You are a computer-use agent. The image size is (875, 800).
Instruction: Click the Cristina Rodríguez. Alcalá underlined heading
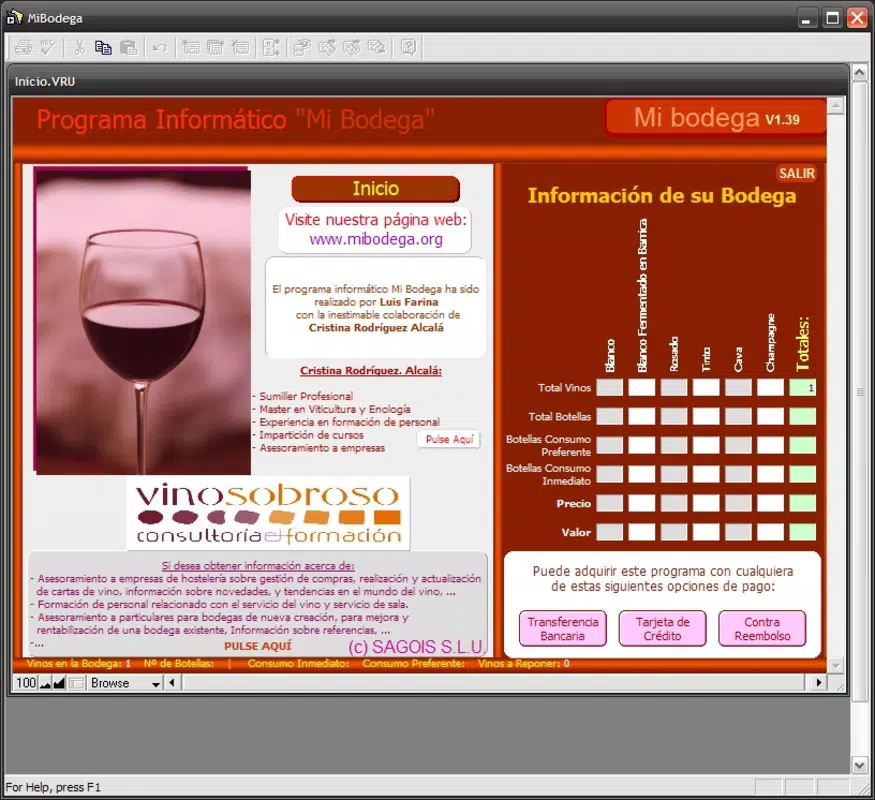click(x=371, y=370)
